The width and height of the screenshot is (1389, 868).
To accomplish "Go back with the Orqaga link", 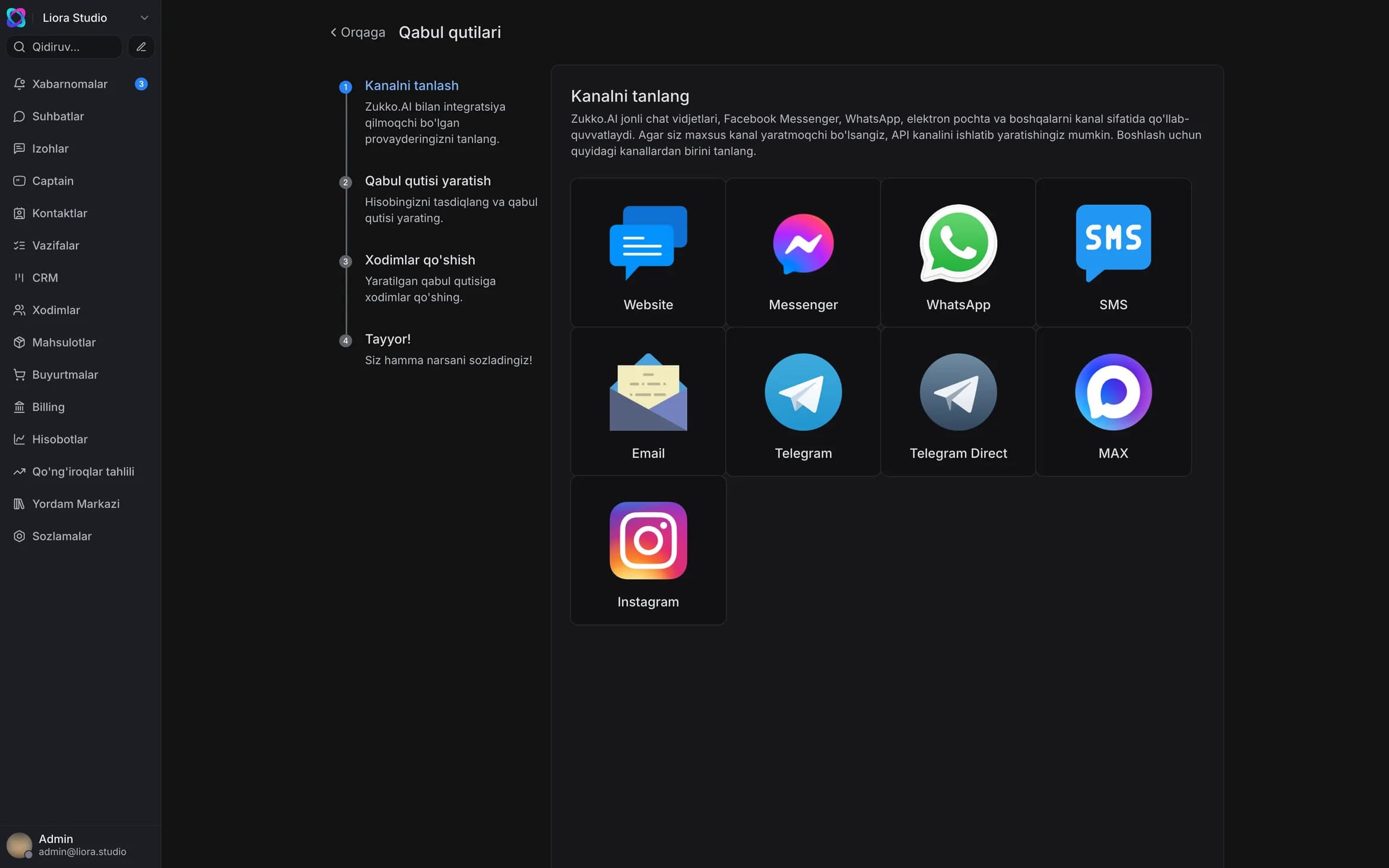I will pos(358,32).
